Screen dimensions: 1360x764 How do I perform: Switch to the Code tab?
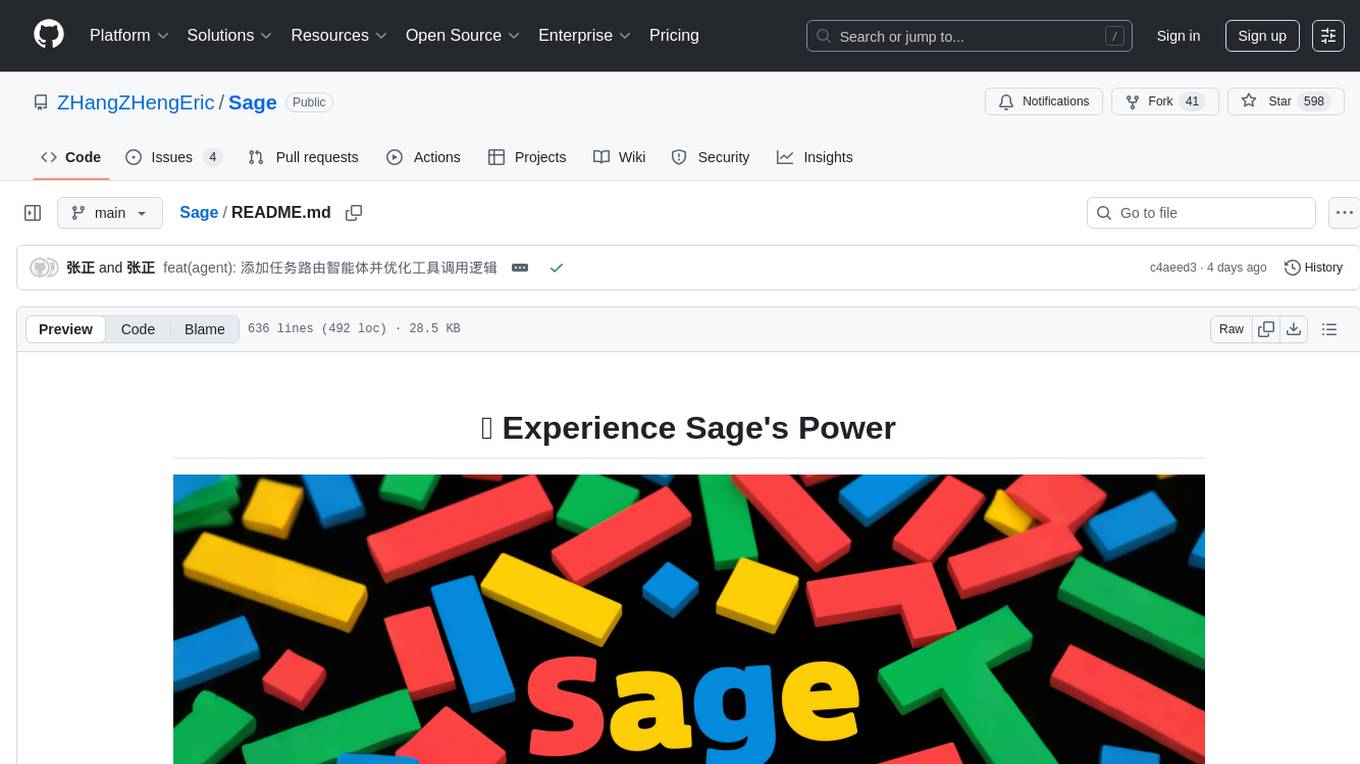click(x=71, y=157)
